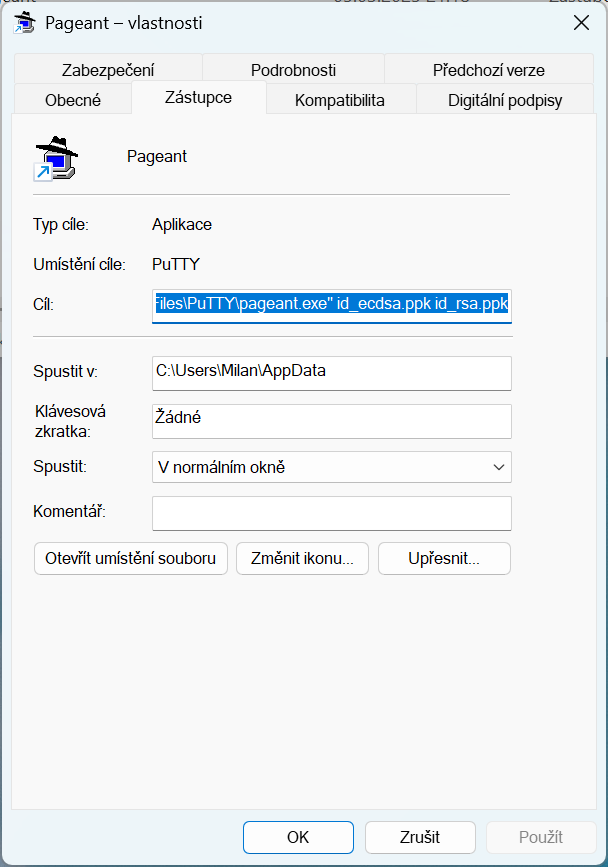Click the Pageant shortcut icon with hat
Viewport: 608px width, 867px height.
tap(56, 158)
